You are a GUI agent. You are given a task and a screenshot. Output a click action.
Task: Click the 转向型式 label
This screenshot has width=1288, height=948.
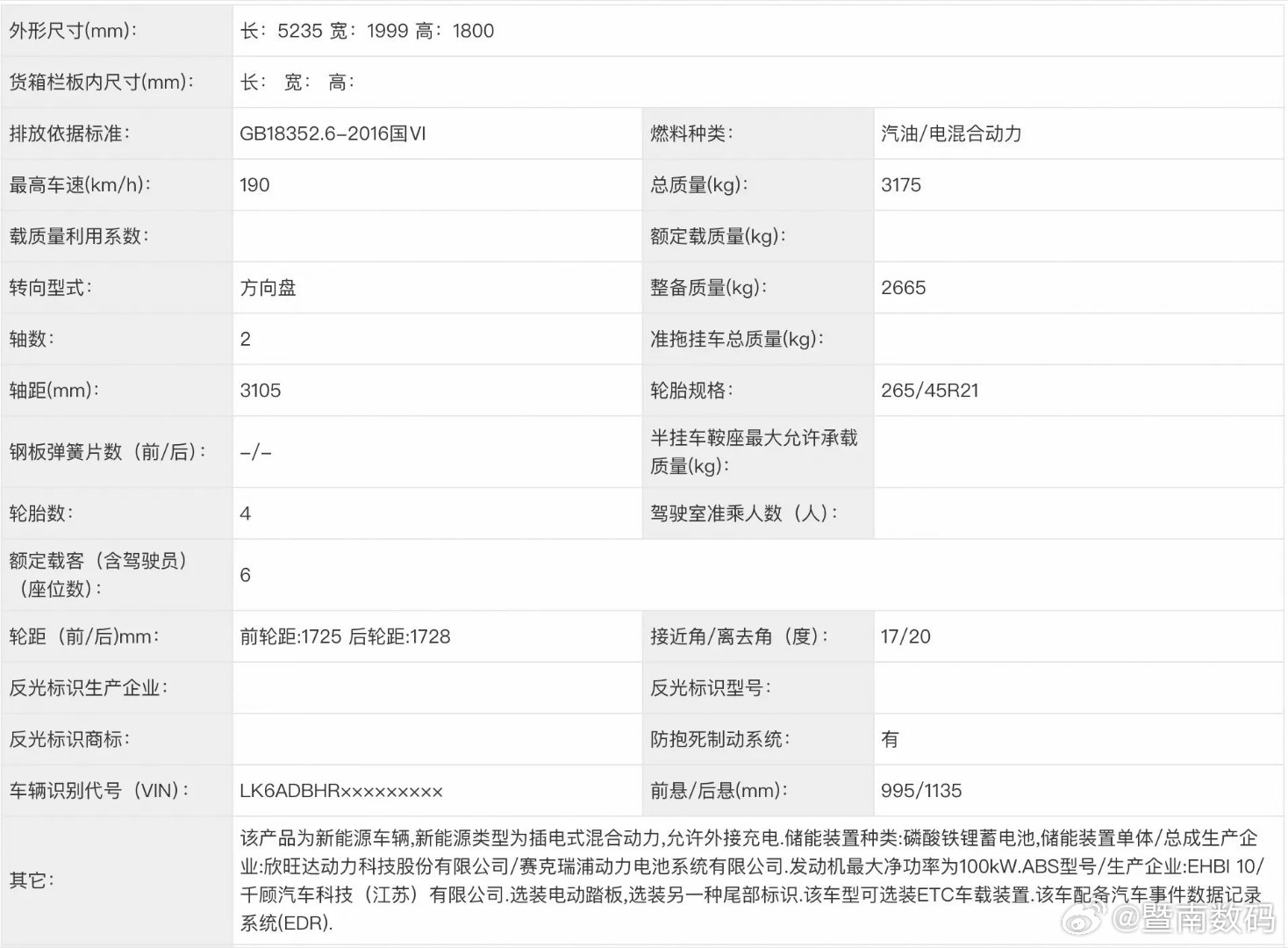(x=50, y=288)
